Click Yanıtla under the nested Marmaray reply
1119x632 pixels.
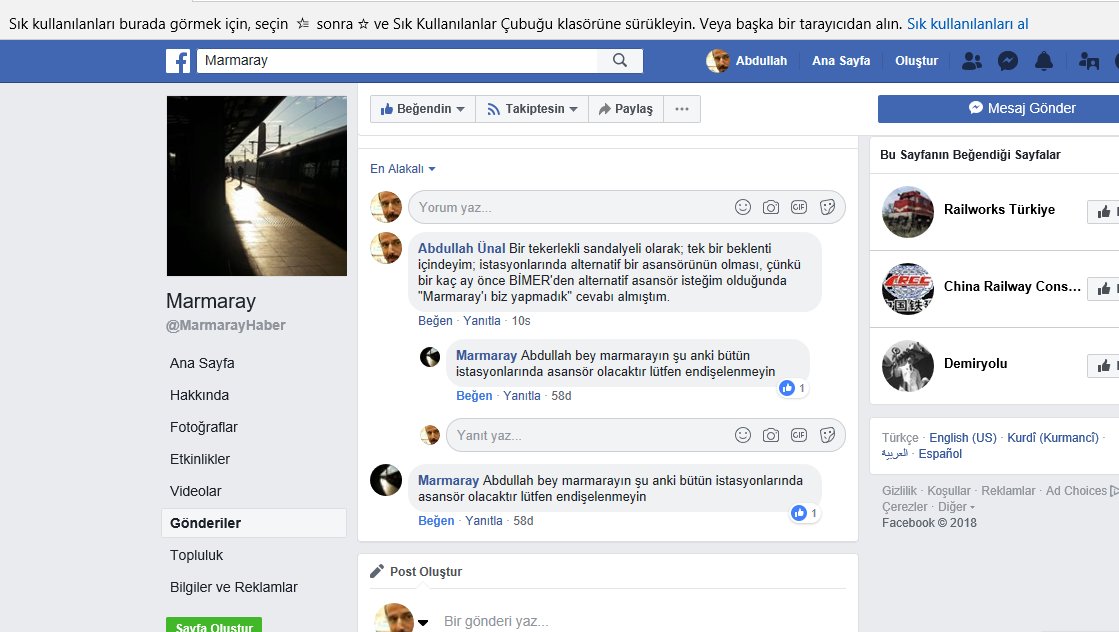[x=522, y=396]
